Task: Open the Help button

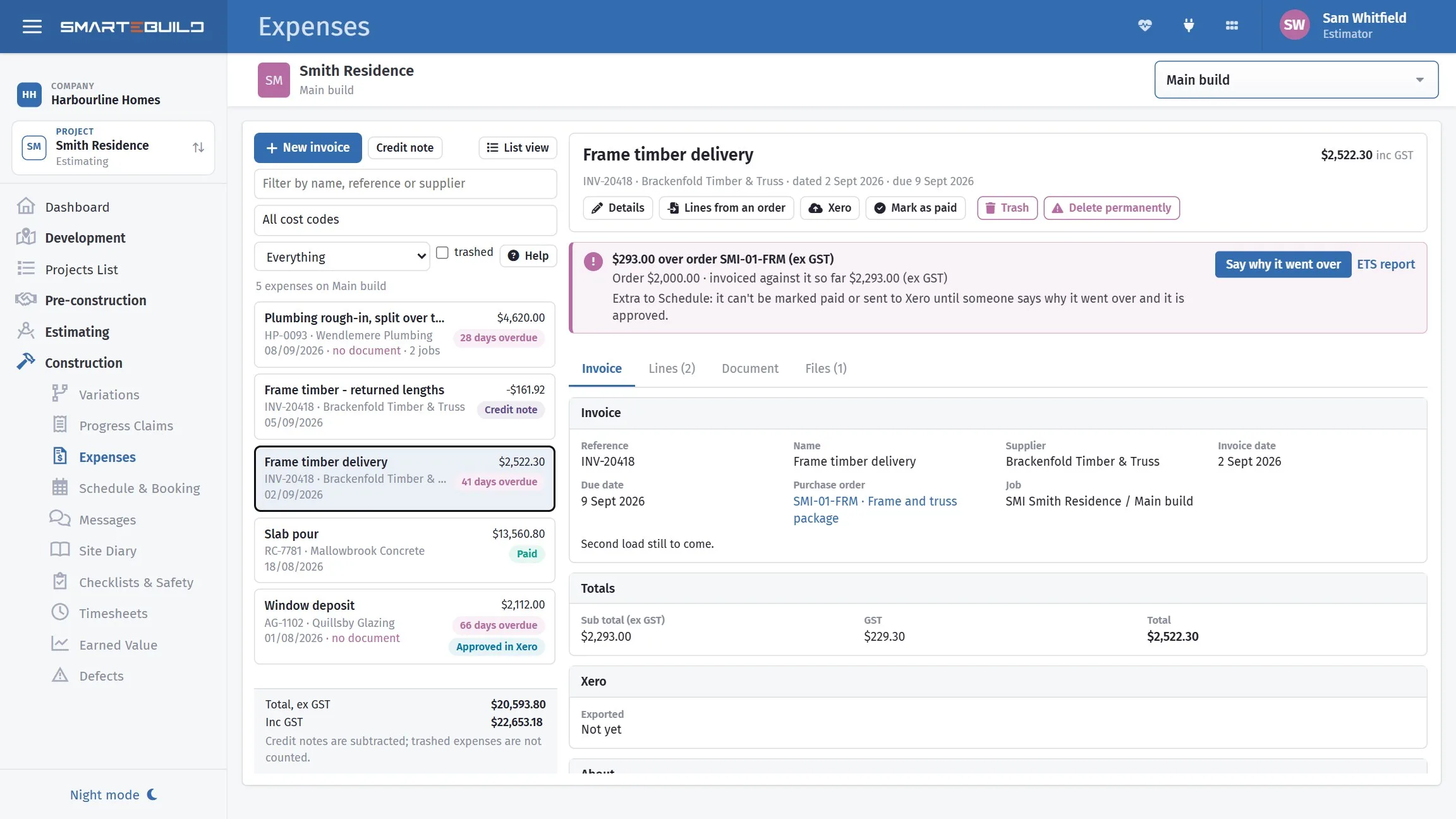Action: click(x=528, y=256)
